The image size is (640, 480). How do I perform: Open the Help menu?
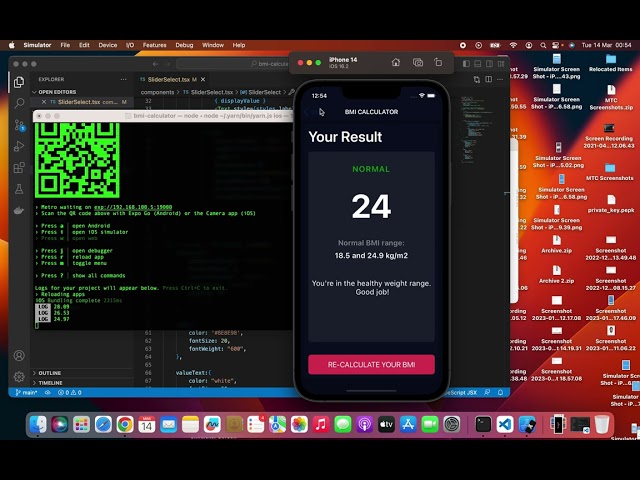239,45
